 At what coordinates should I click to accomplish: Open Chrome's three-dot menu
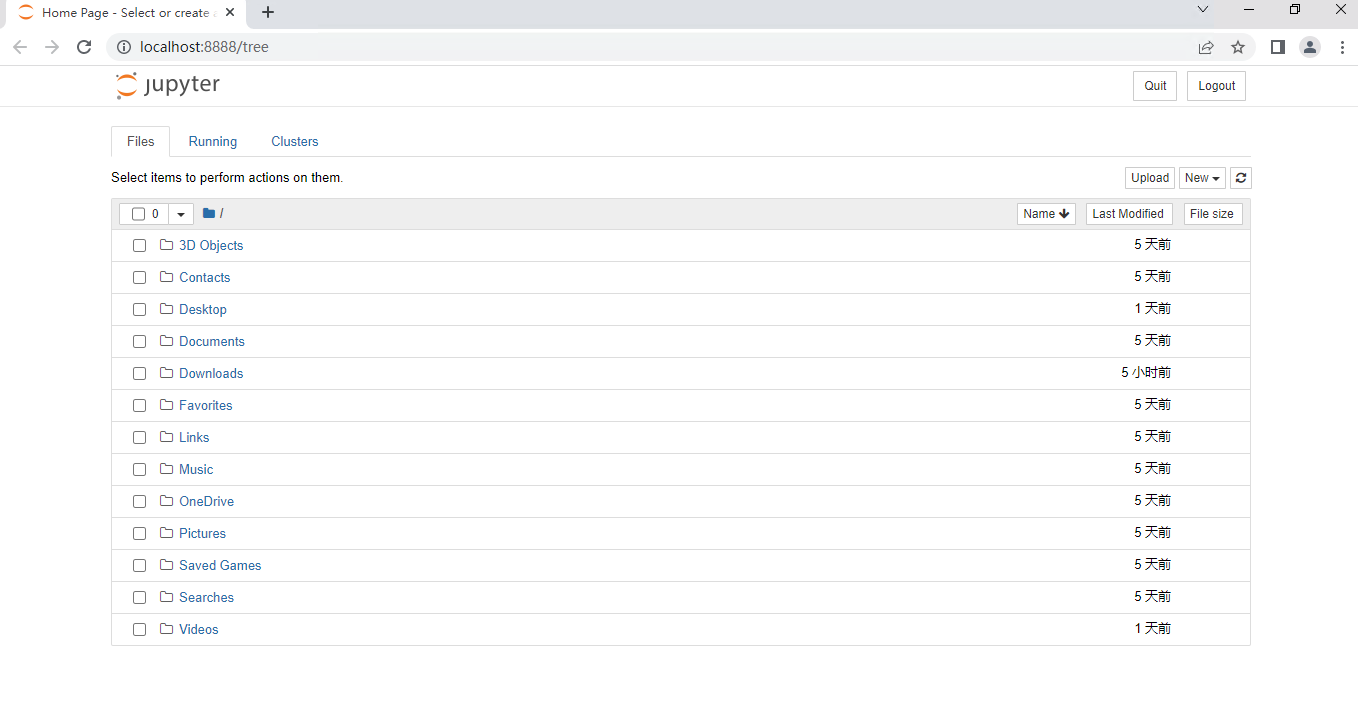click(x=1340, y=47)
